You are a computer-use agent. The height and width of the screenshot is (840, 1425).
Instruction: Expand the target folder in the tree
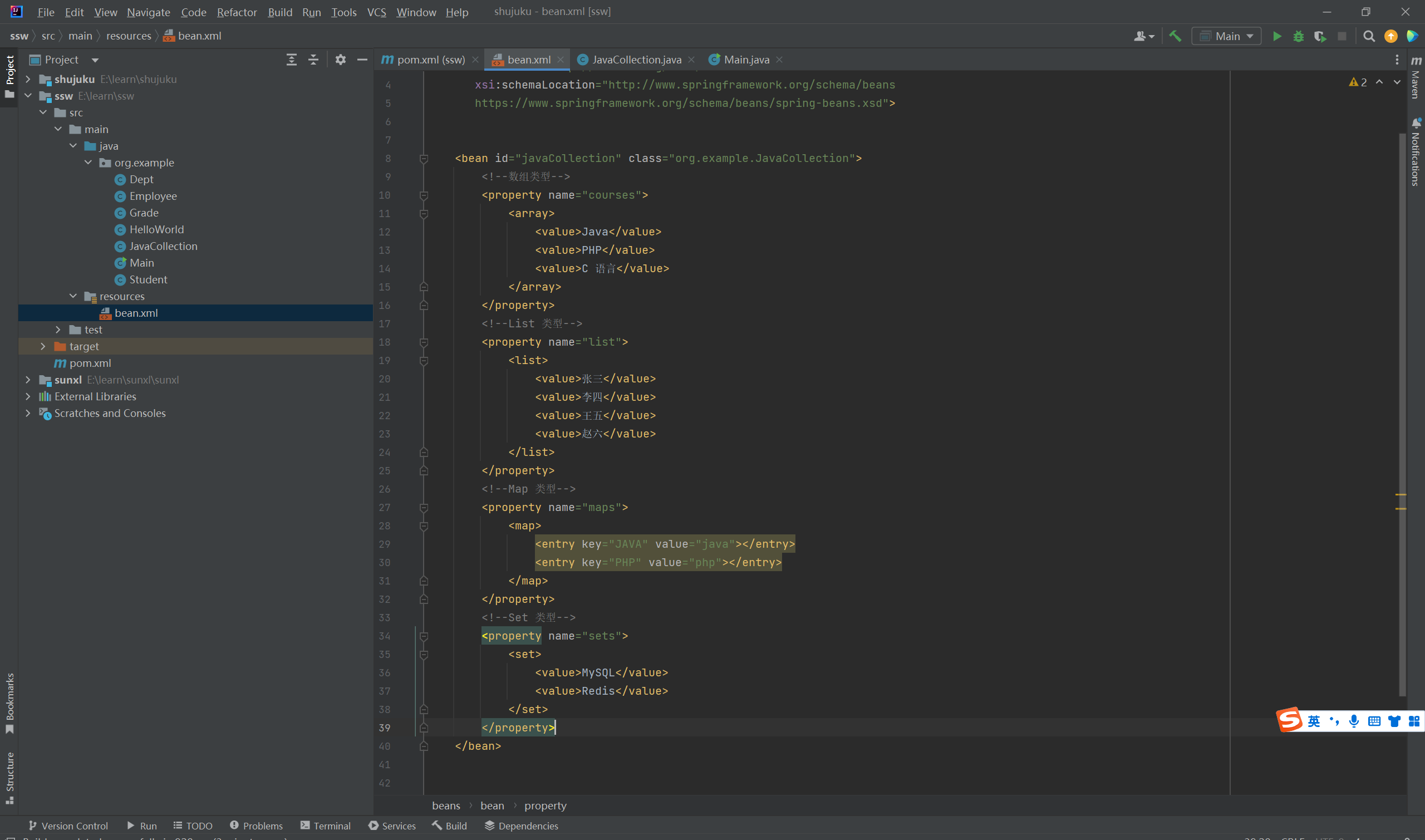(x=43, y=346)
